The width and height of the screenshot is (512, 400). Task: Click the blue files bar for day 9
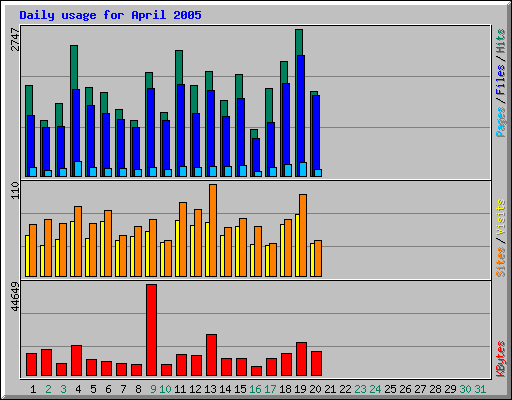click(x=151, y=128)
